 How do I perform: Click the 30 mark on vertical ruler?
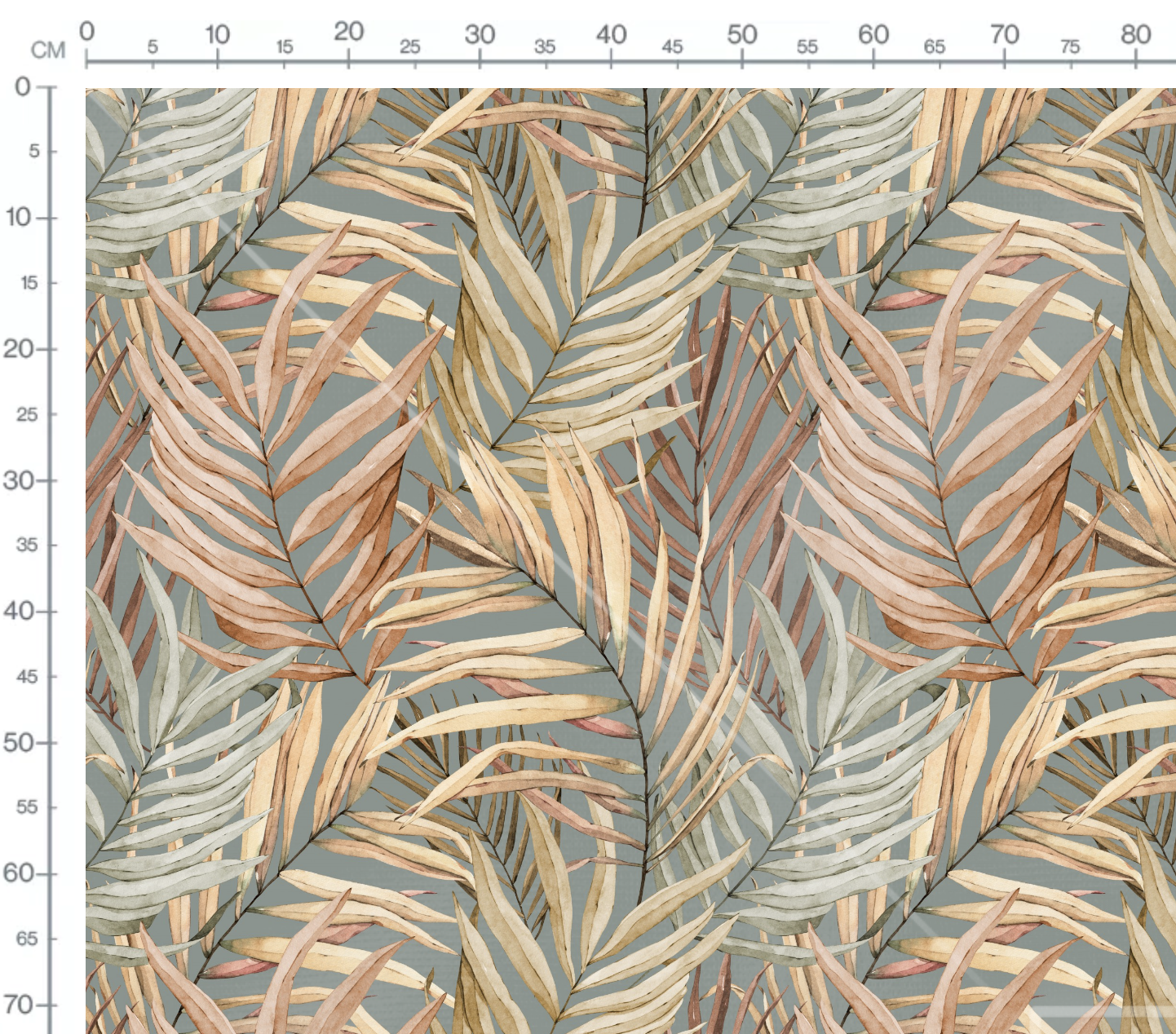[18, 480]
